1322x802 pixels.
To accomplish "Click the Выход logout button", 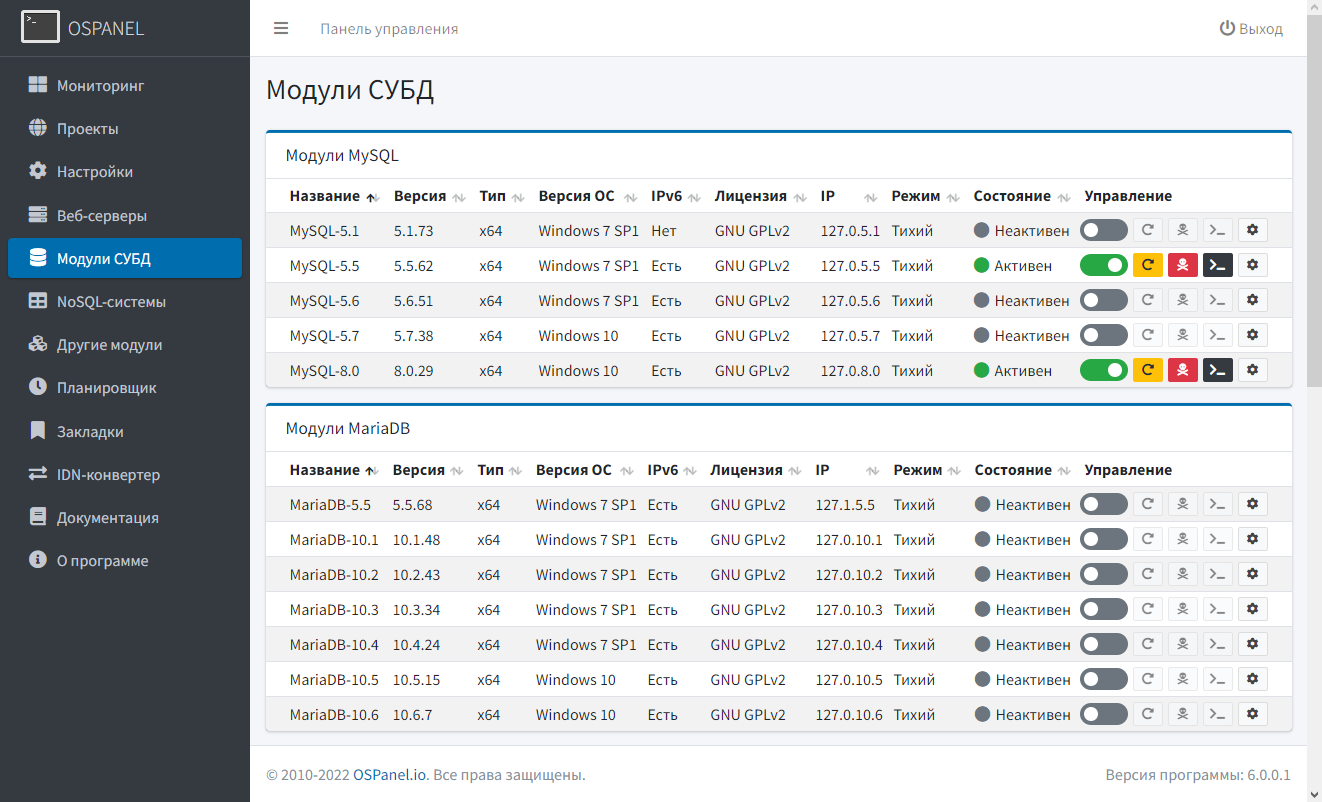I will tap(1251, 29).
